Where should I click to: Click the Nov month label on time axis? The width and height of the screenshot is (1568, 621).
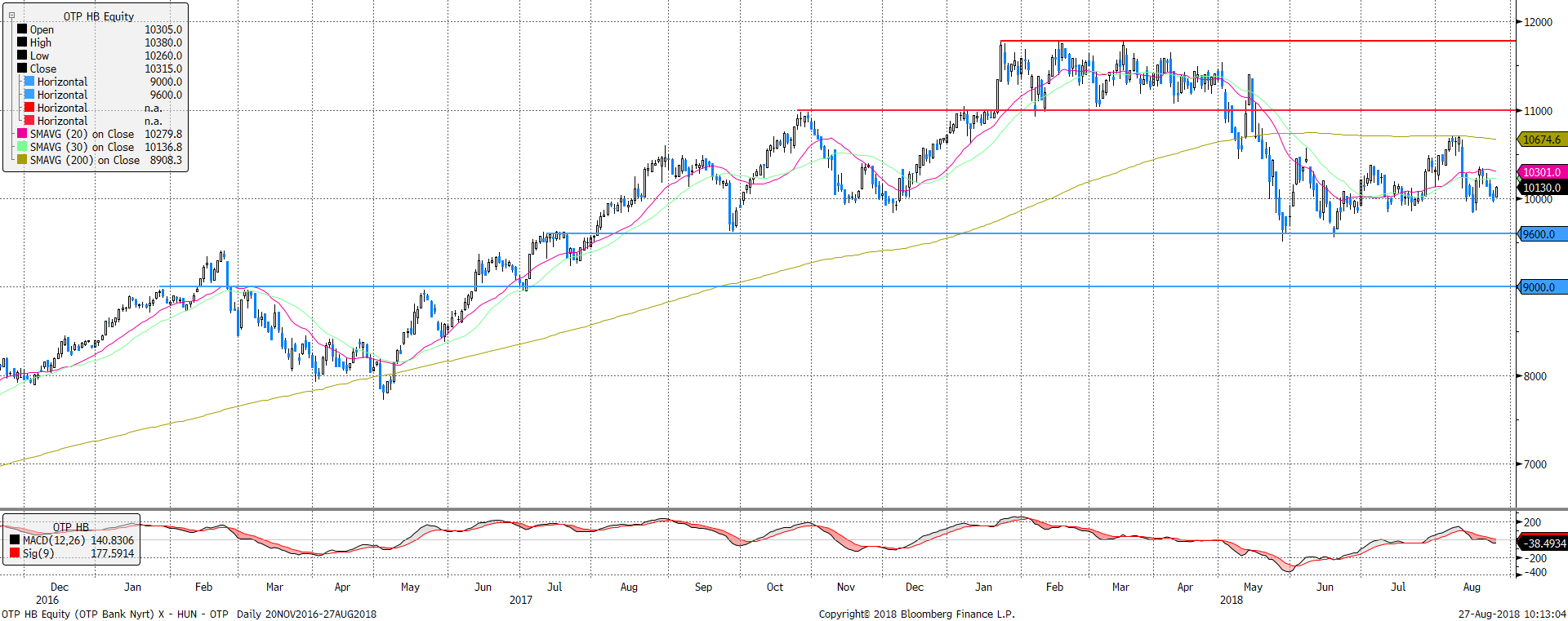(846, 587)
